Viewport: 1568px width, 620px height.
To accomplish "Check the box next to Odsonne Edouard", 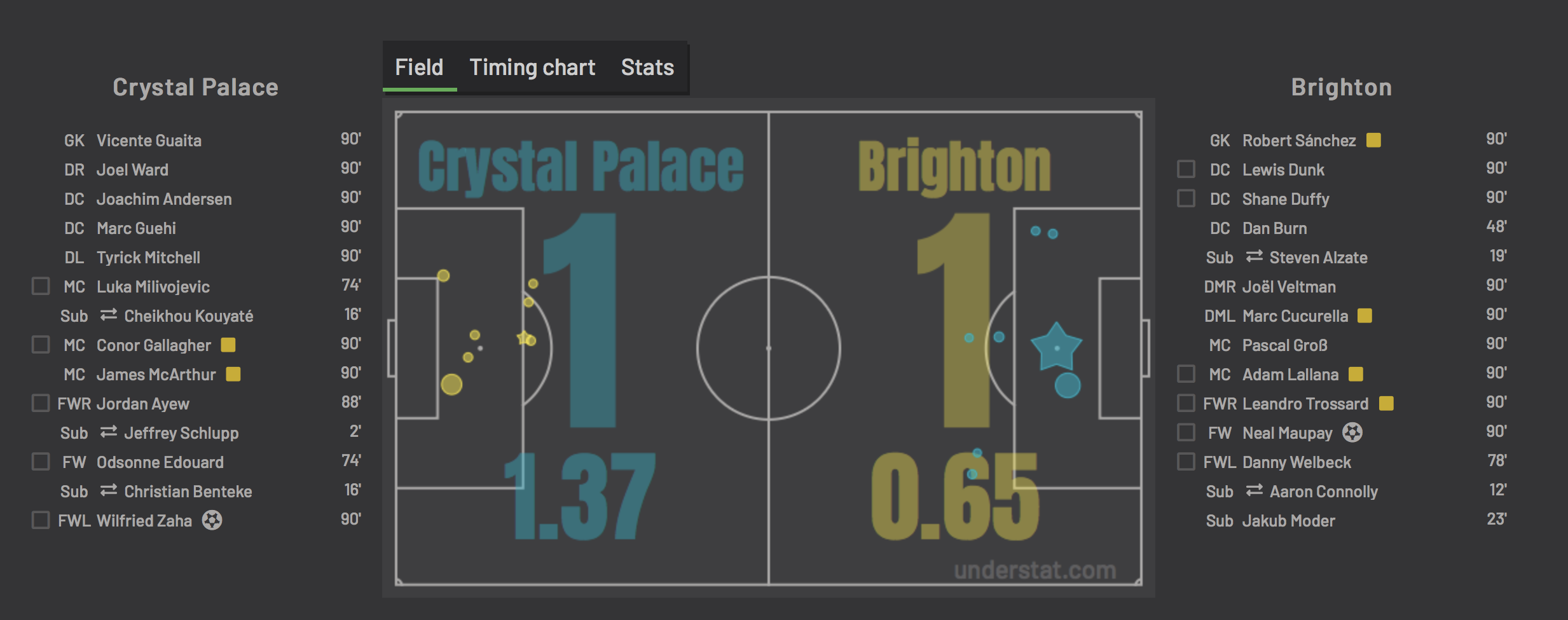I will pos(41,461).
